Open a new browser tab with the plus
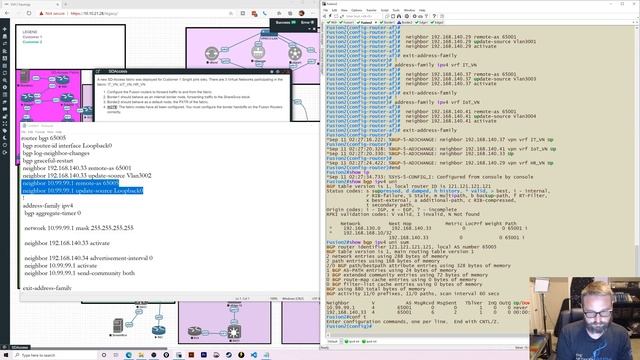Screen dimensions: 640x360 click(x=66, y=4)
